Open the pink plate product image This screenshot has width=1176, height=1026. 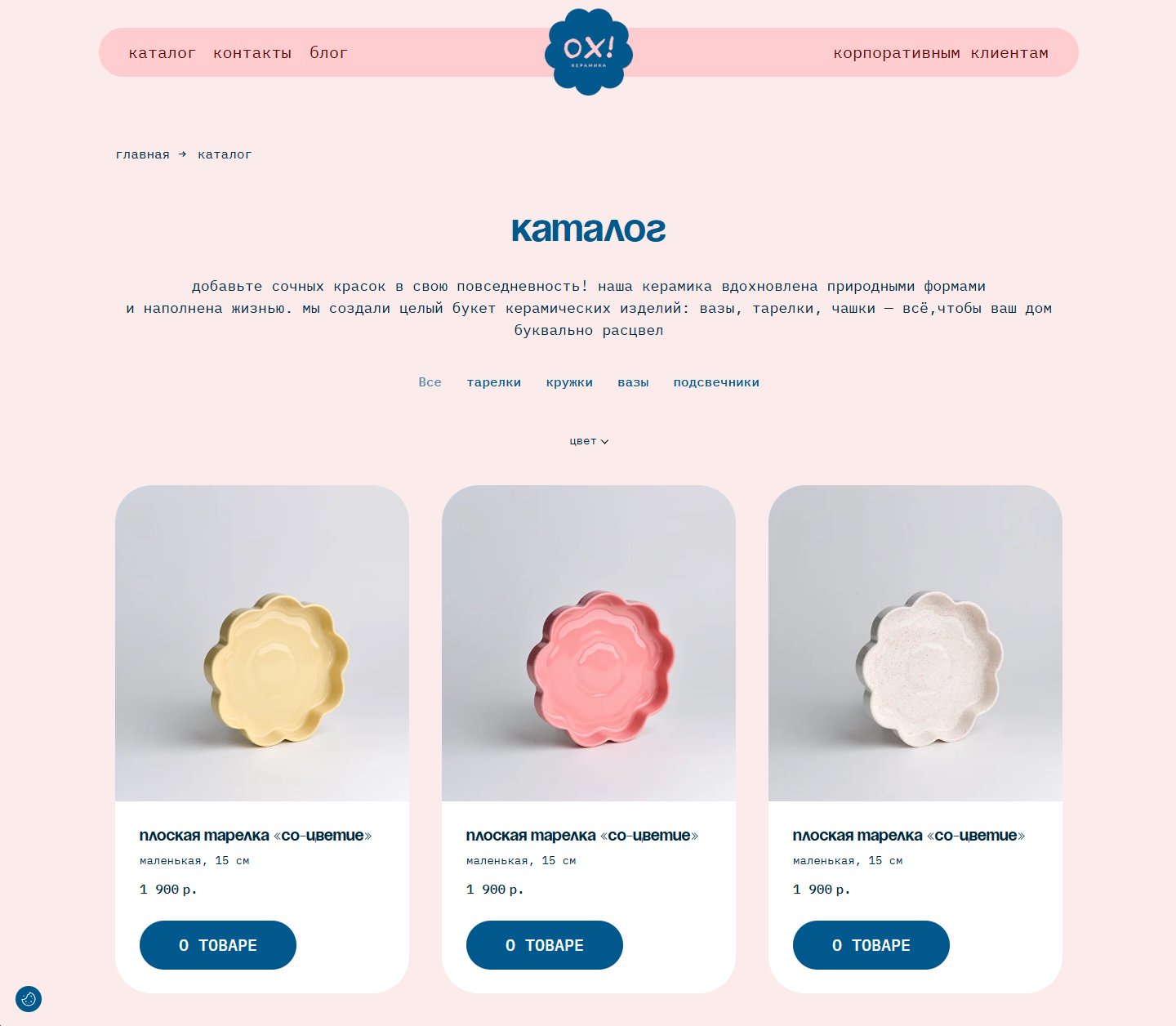point(589,643)
